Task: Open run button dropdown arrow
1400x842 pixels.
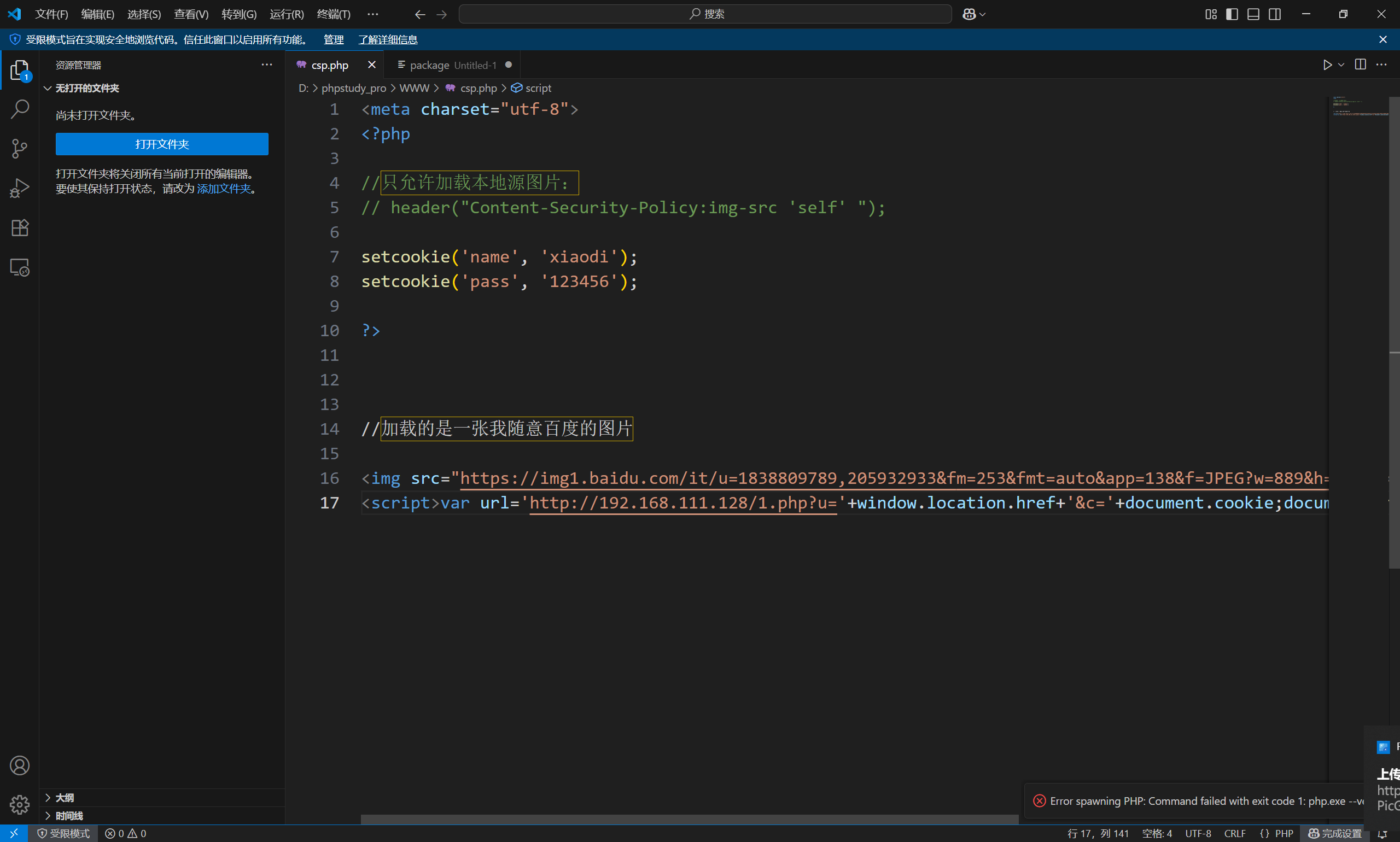Action: (1341, 65)
